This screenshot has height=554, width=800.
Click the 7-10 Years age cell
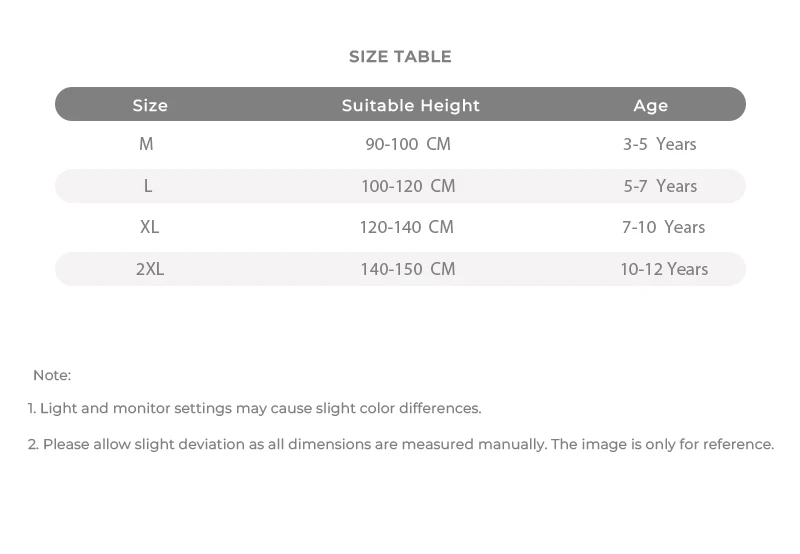pos(663,227)
